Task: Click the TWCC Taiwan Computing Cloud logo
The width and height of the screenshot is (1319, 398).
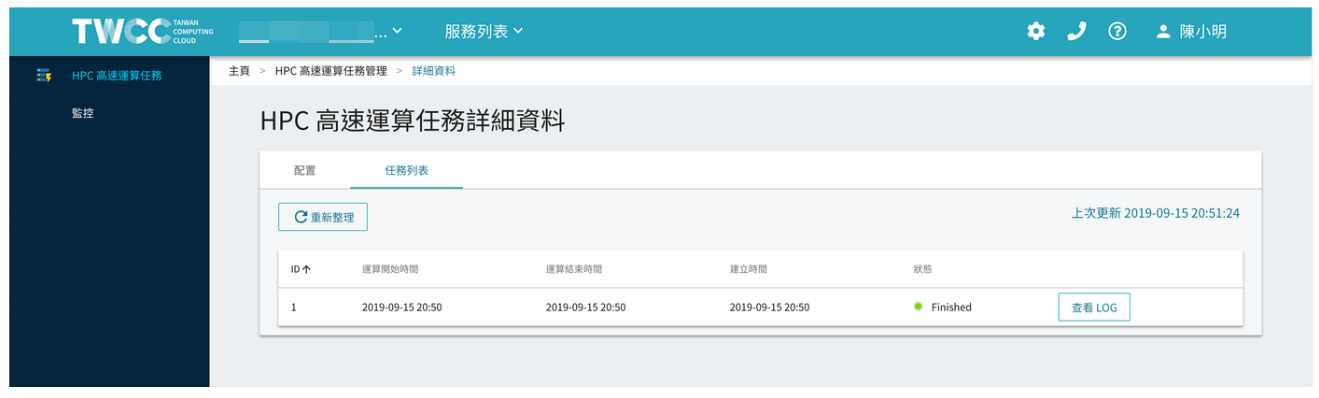Action: 142,31
